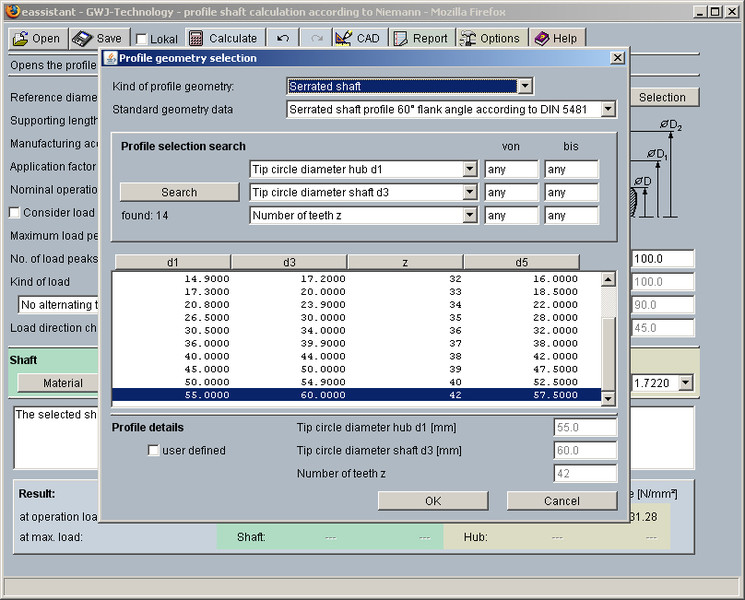Click the undo arrow icon
This screenshot has height=600, width=745.
283,38
